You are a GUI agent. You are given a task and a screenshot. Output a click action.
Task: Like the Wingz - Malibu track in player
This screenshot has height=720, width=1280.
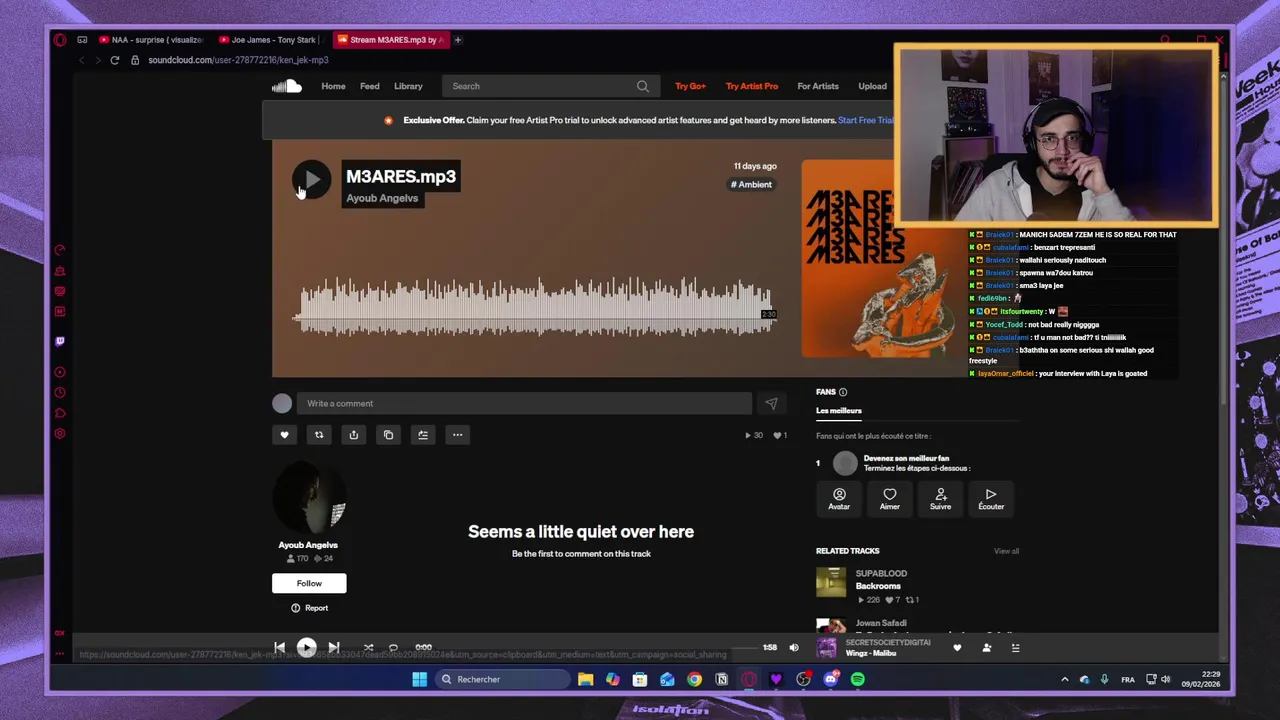[x=957, y=648]
